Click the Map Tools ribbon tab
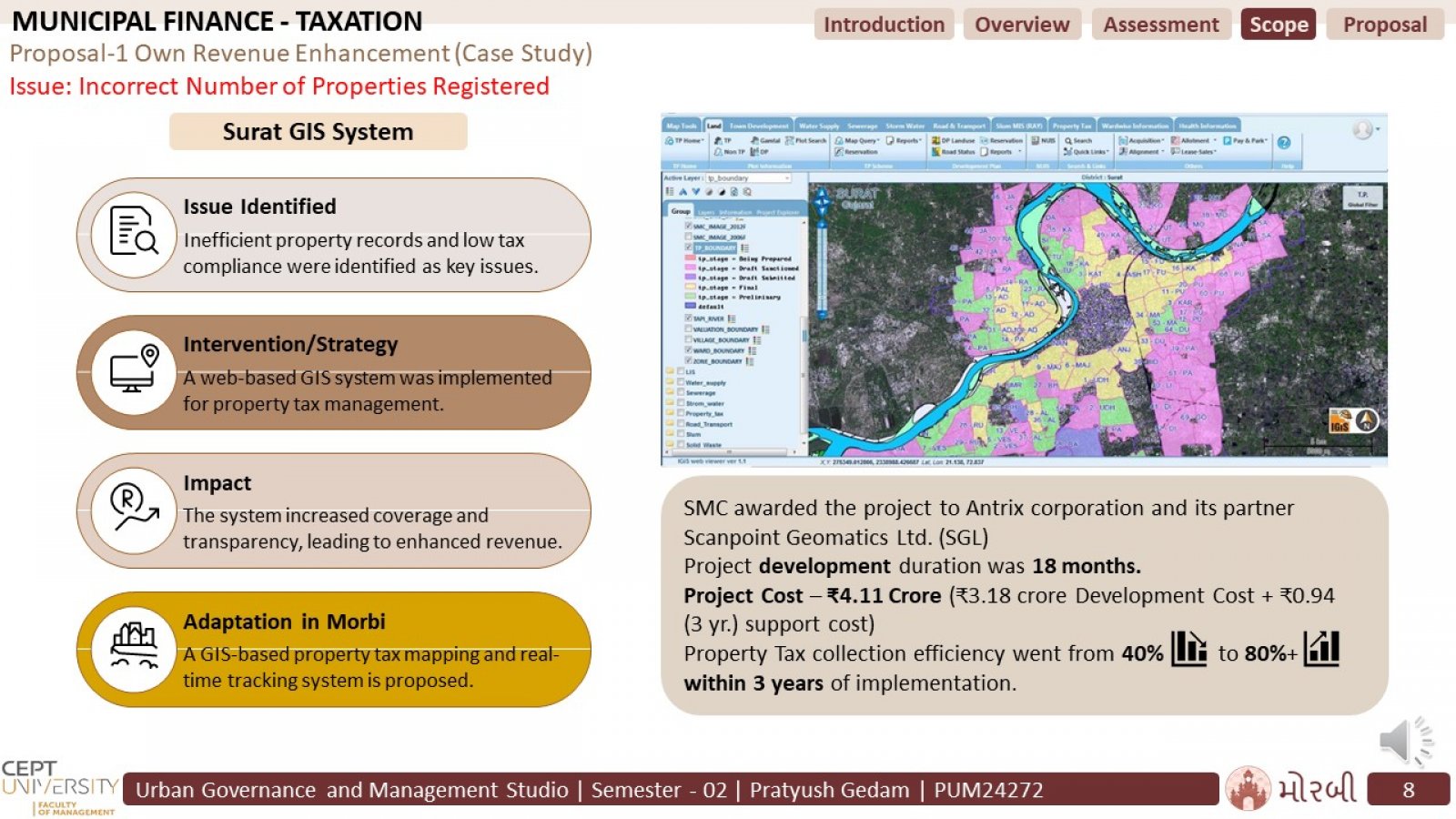The width and height of the screenshot is (1456, 819). (x=682, y=126)
